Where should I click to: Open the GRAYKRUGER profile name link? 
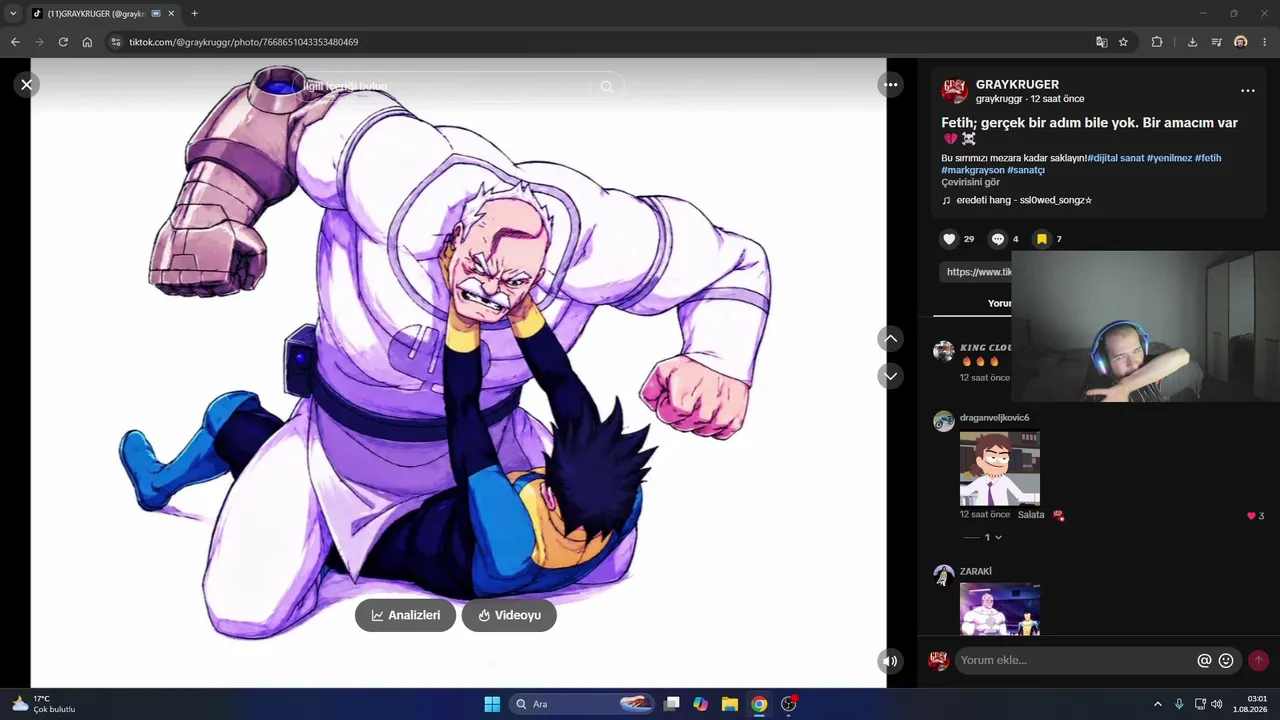click(x=1017, y=85)
